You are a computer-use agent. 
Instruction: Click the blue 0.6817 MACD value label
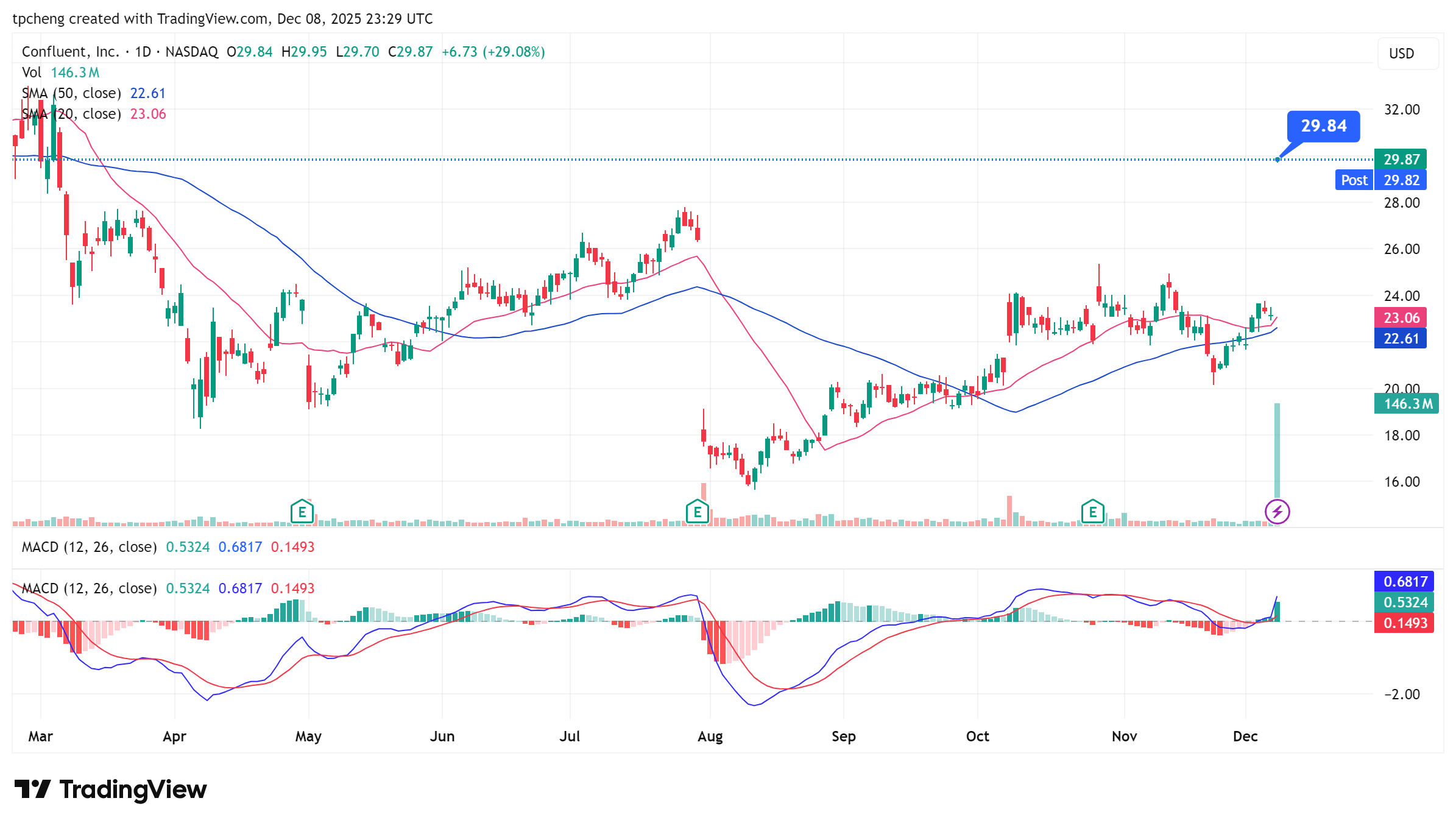(1405, 582)
